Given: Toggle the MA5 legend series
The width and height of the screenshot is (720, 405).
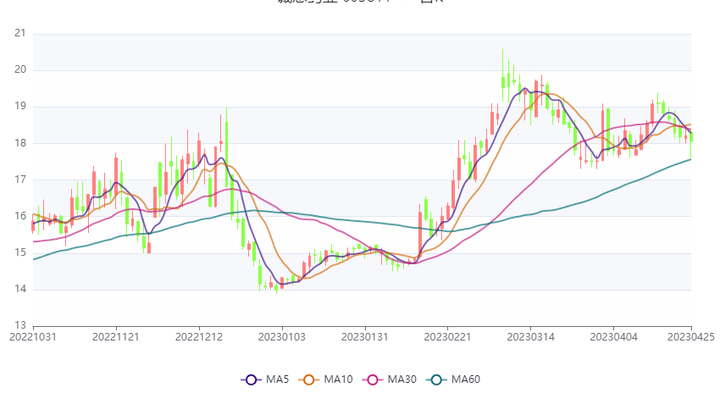Looking at the screenshot, I should 265,380.
